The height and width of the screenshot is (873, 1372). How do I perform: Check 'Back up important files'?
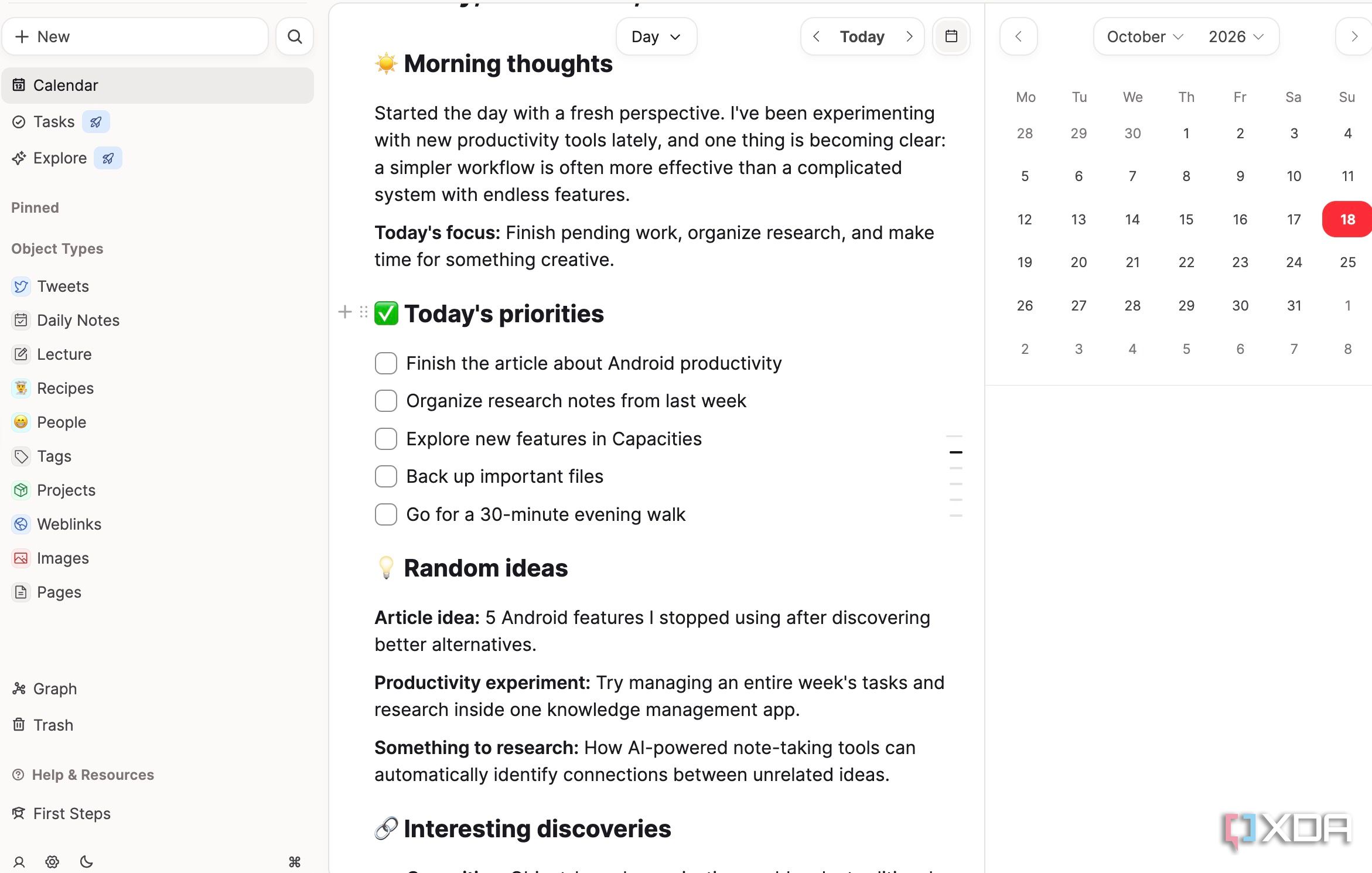386,476
